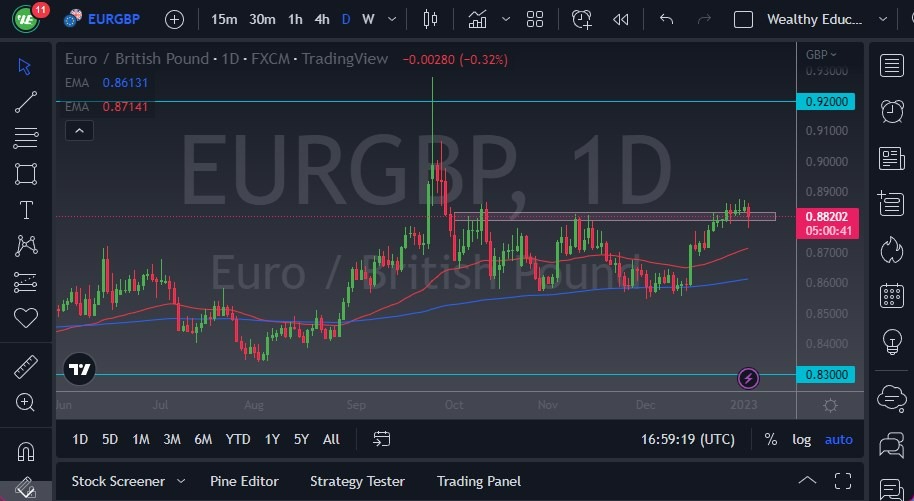Start bar replay mode
The image size is (914, 501).
tap(621, 19)
